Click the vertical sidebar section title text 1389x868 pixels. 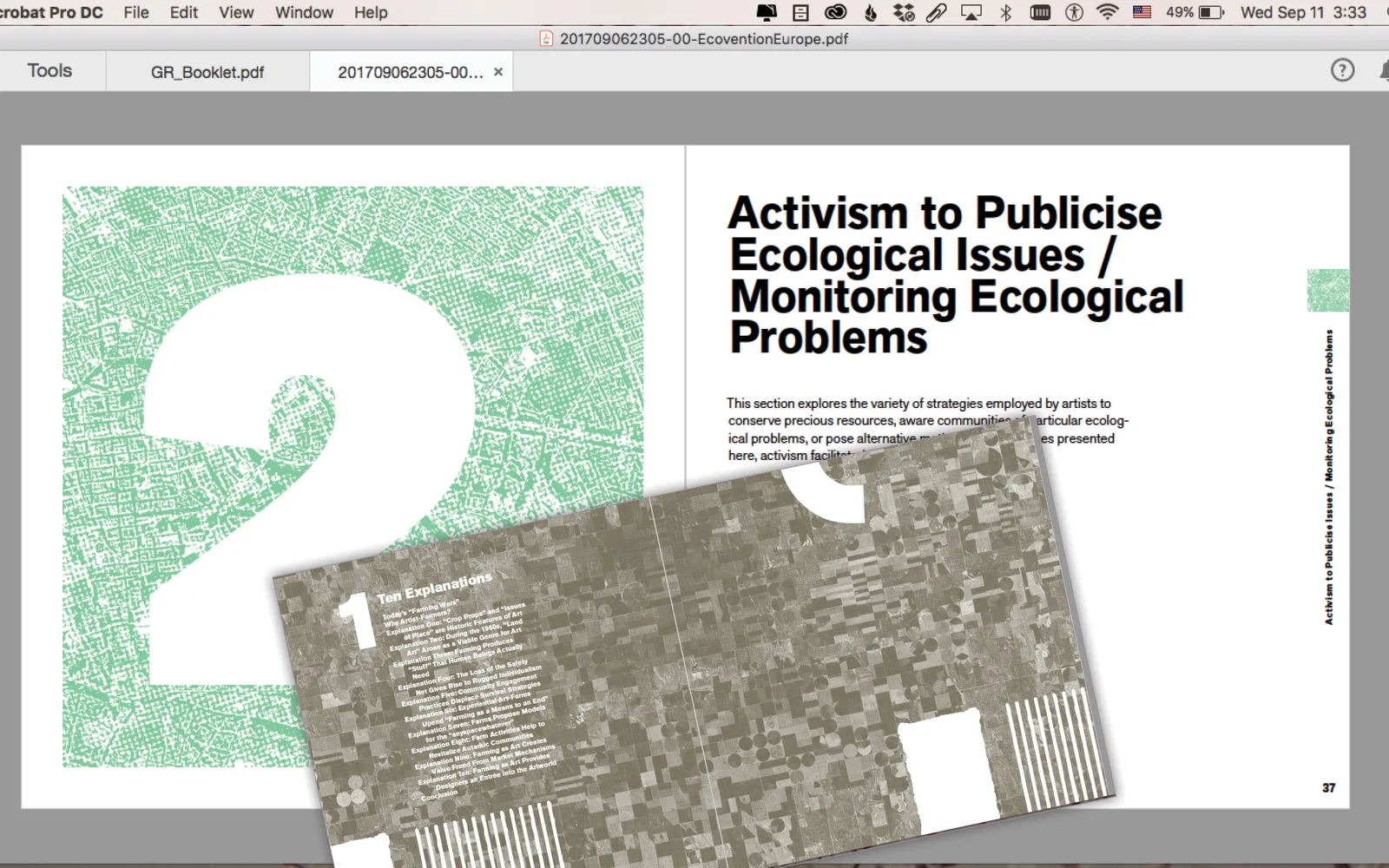(1328, 477)
